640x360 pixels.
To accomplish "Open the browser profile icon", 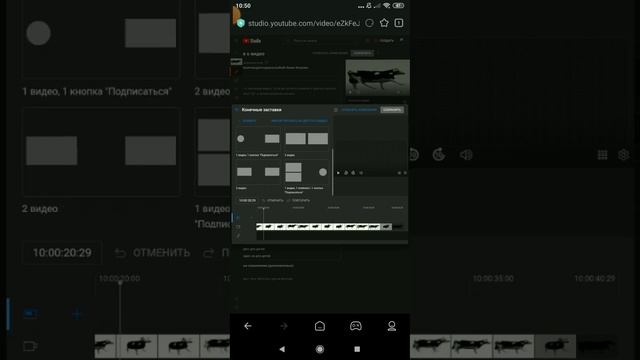I will (x=391, y=326).
